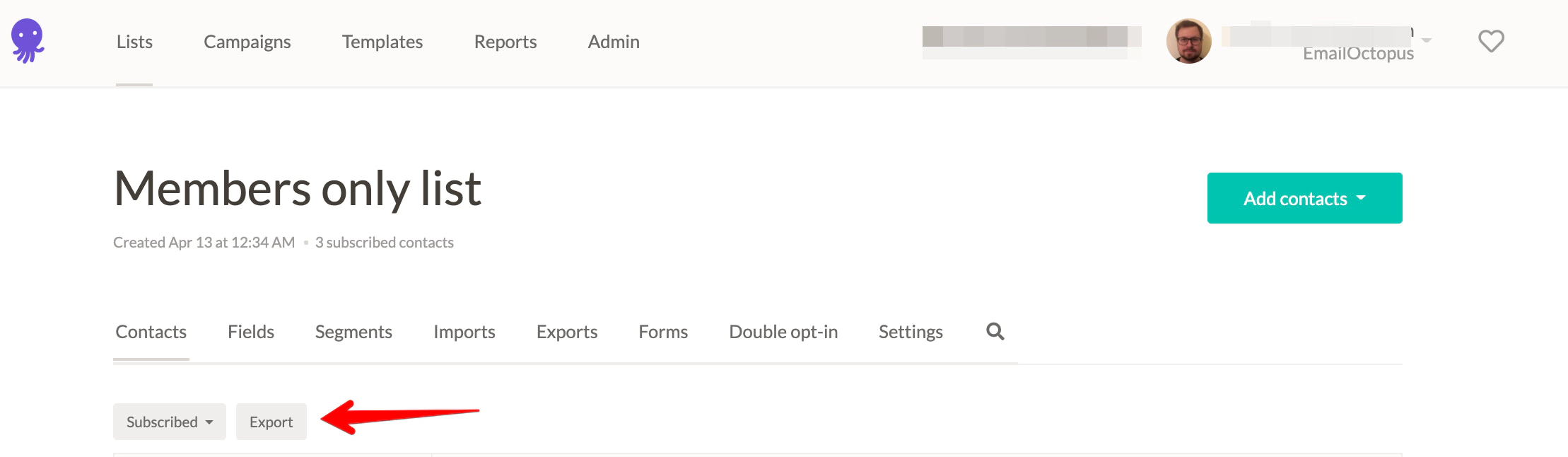Open the Imports tab
The image size is (1568, 457).
[464, 332]
